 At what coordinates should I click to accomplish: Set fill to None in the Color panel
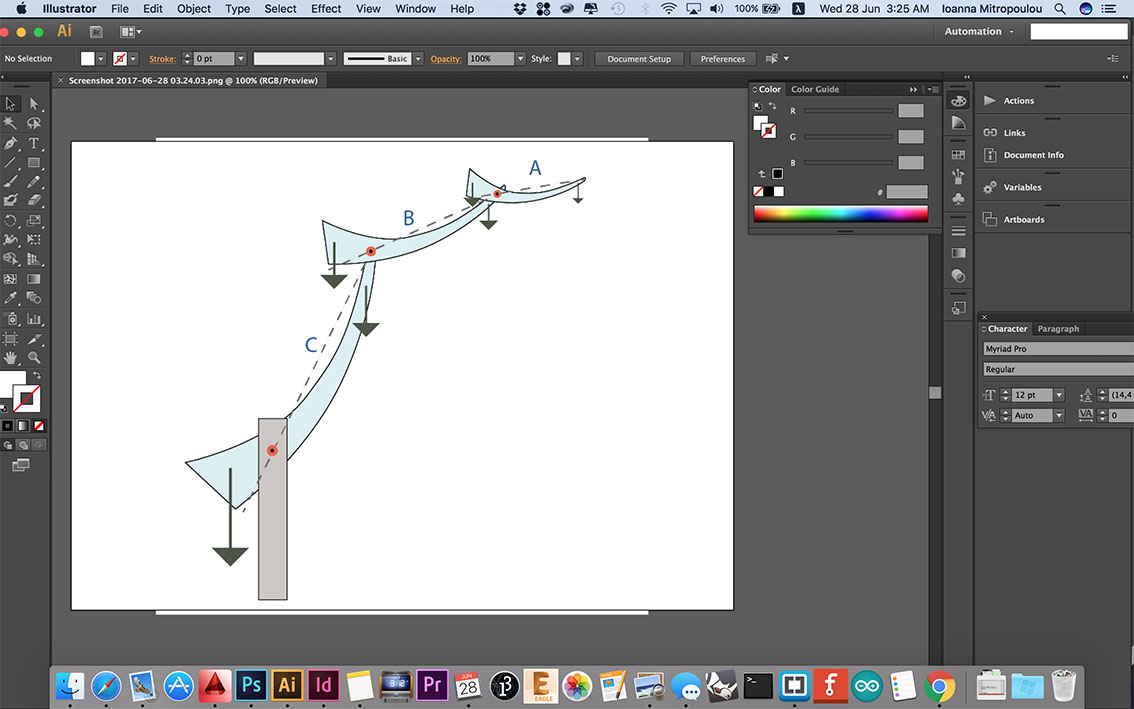(757, 191)
